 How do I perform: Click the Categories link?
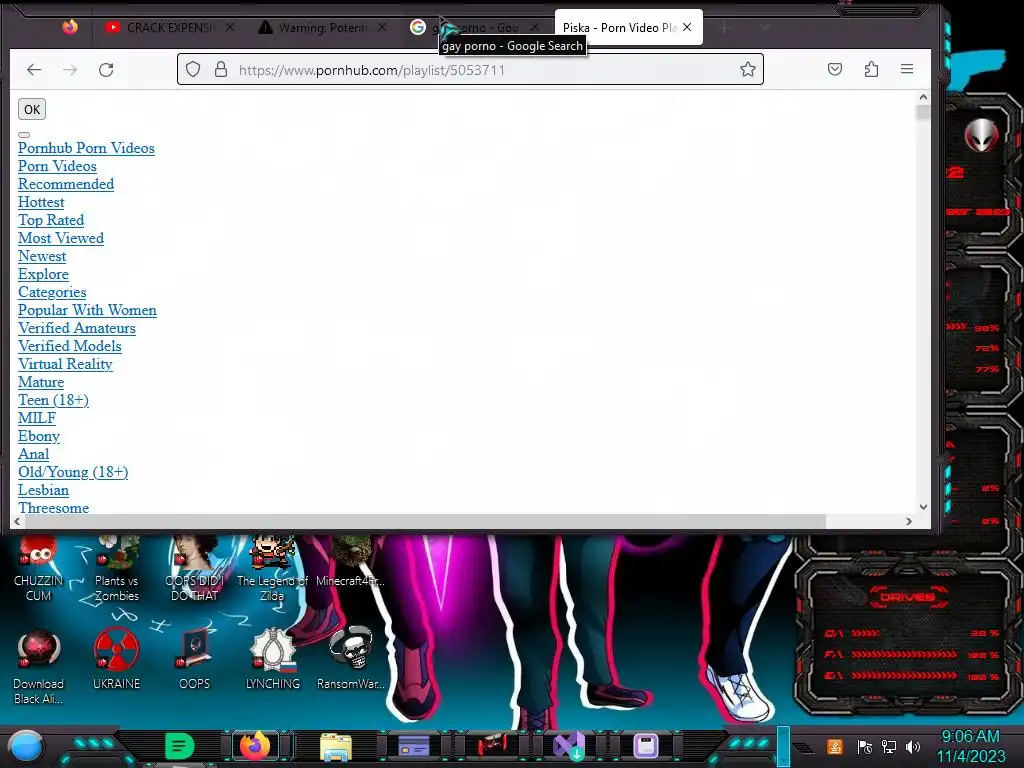52,292
